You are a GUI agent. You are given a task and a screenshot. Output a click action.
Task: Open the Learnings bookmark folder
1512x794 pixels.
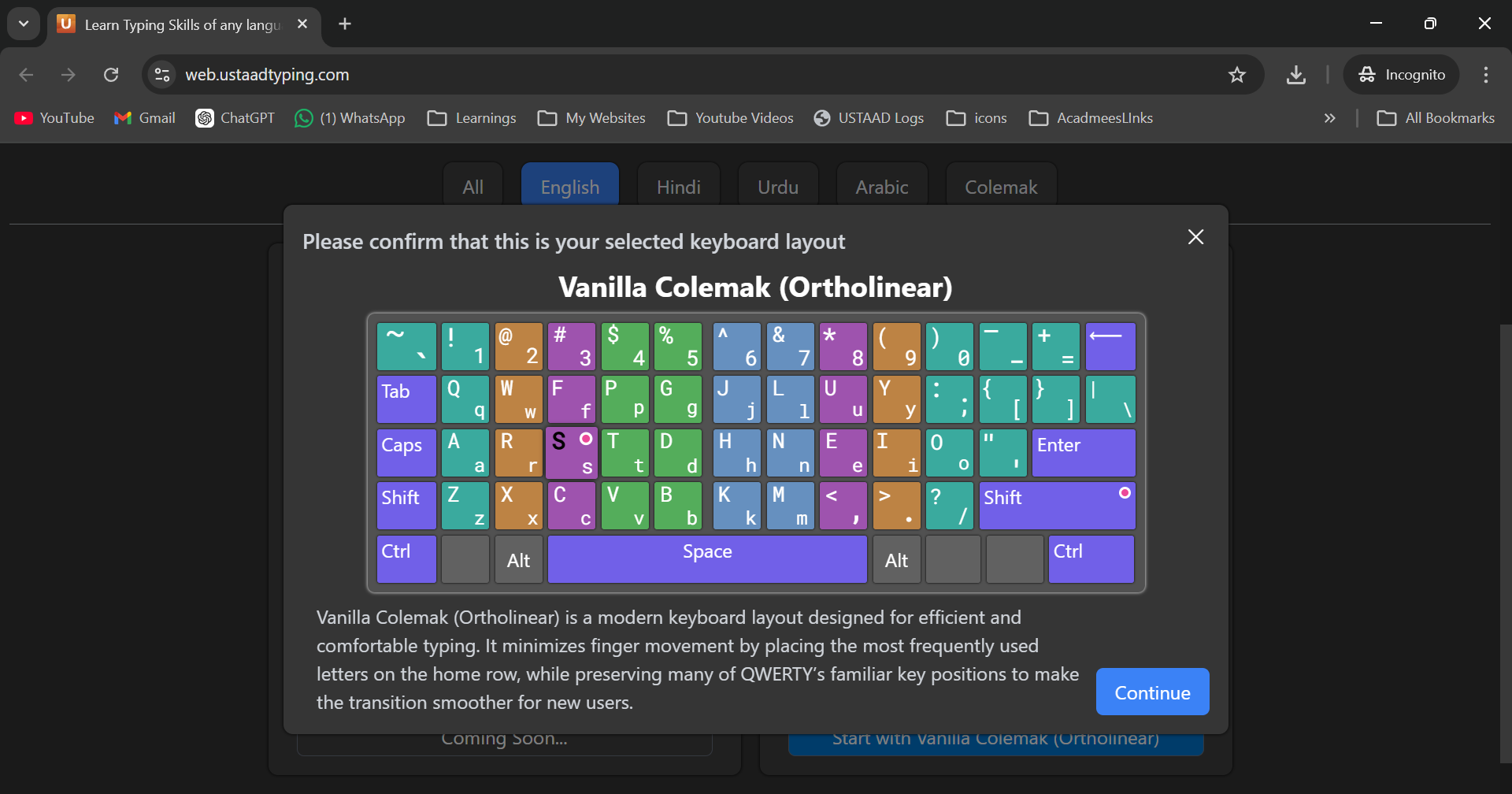click(x=472, y=118)
